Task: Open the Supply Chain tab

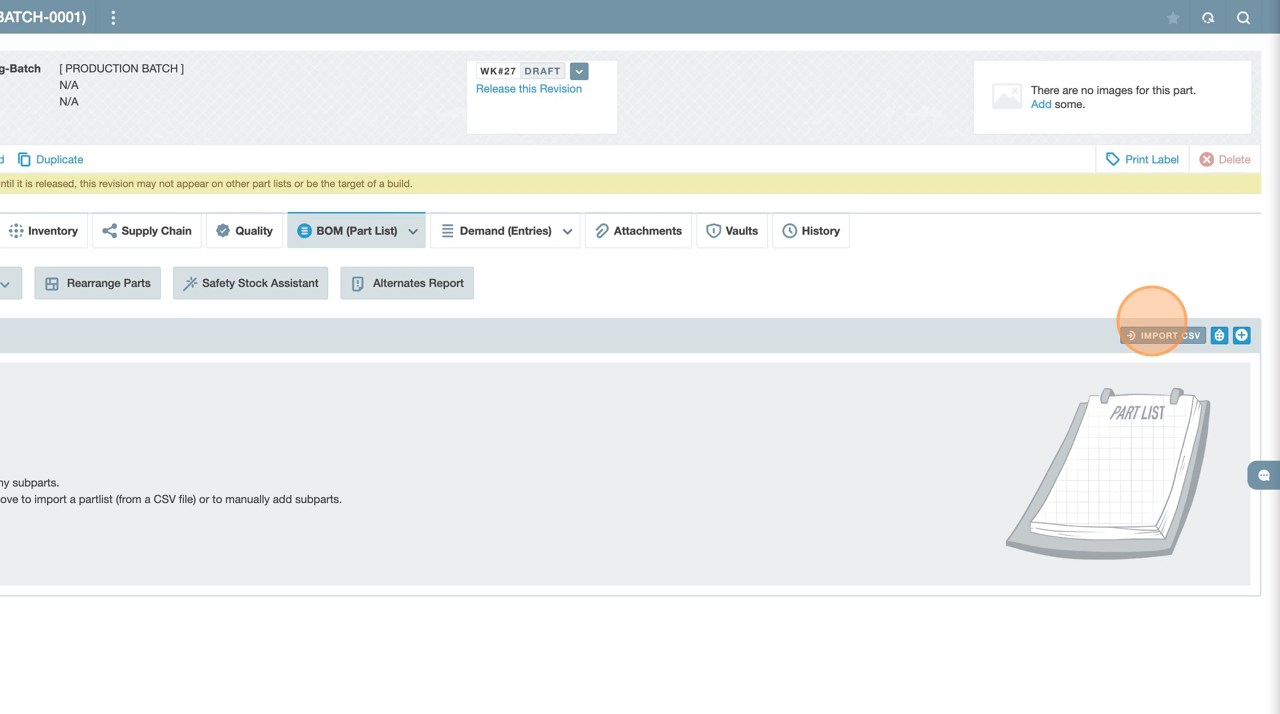Action: tap(147, 231)
